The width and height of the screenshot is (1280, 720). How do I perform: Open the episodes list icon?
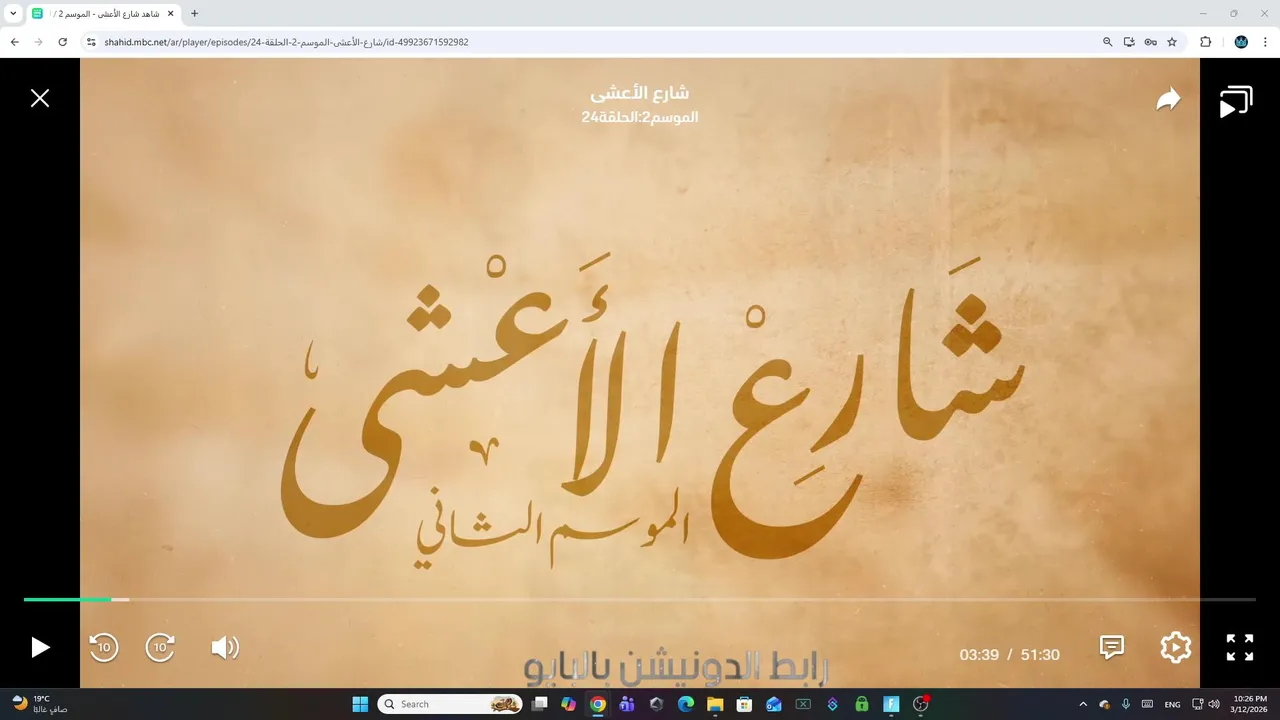coord(1236,102)
